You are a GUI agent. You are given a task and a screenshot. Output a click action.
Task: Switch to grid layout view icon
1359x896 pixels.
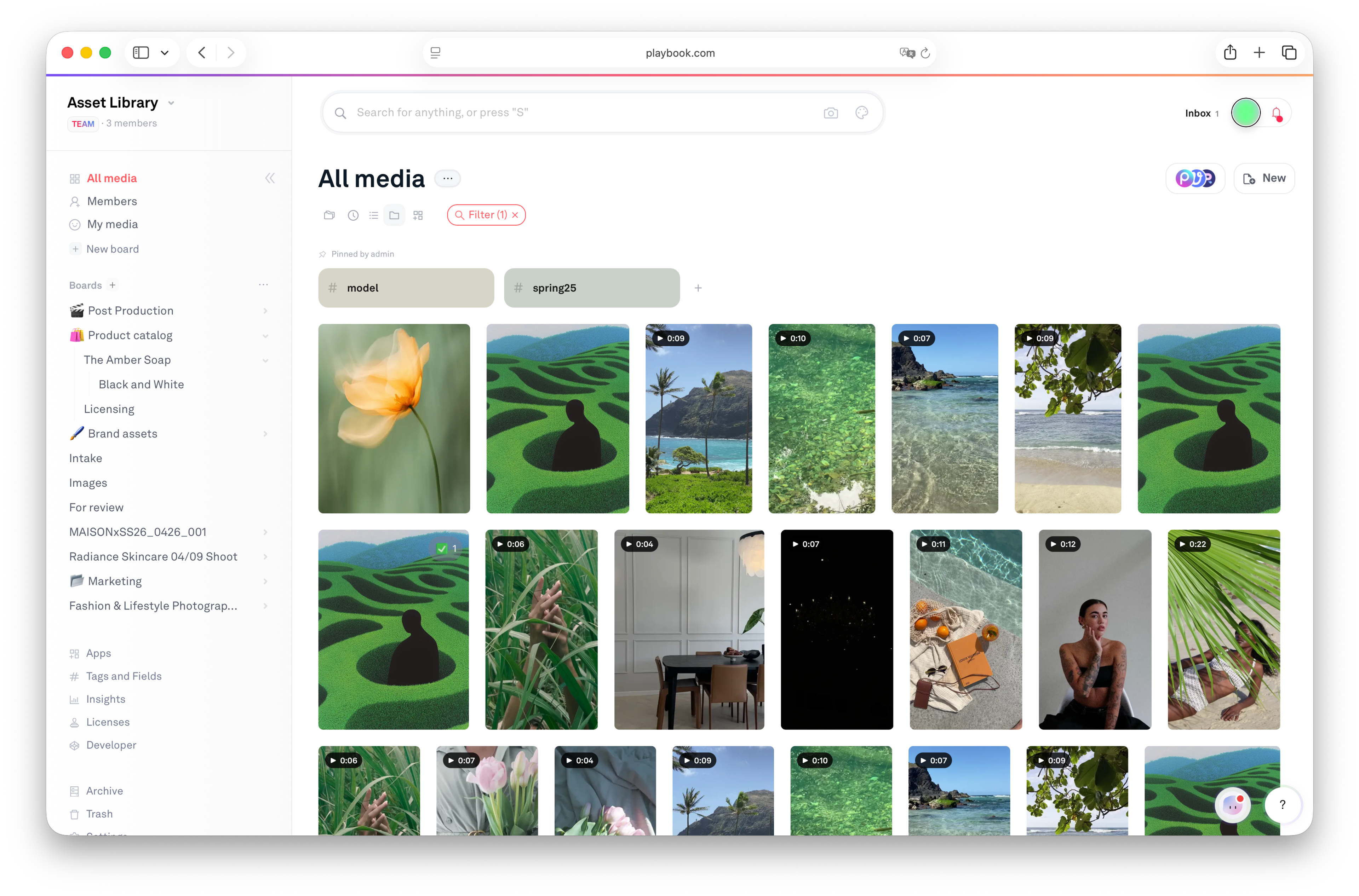point(418,215)
